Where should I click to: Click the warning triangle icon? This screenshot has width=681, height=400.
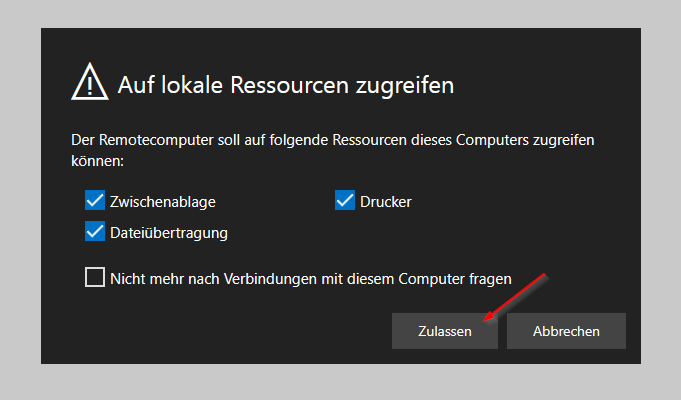pos(90,82)
